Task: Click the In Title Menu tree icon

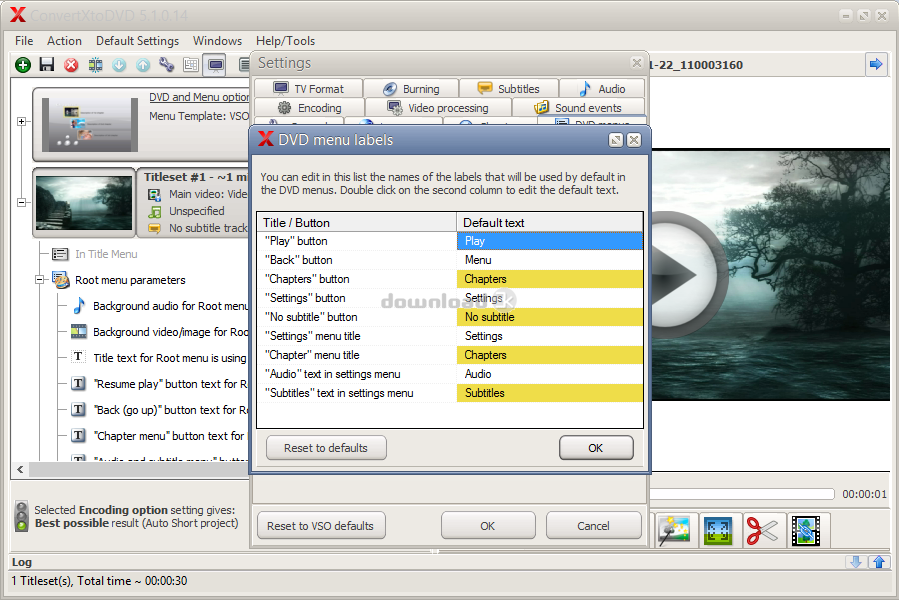Action: pyautogui.click(x=60, y=254)
